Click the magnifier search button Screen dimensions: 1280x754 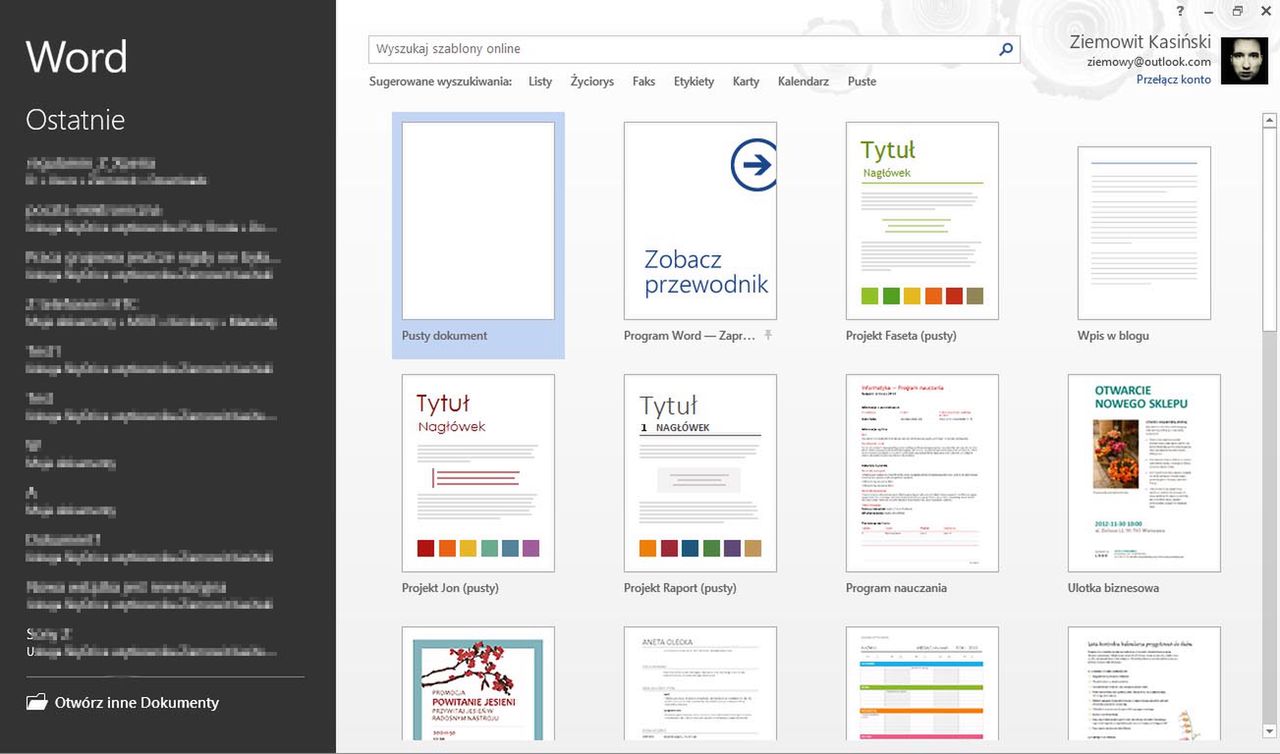(1006, 49)
